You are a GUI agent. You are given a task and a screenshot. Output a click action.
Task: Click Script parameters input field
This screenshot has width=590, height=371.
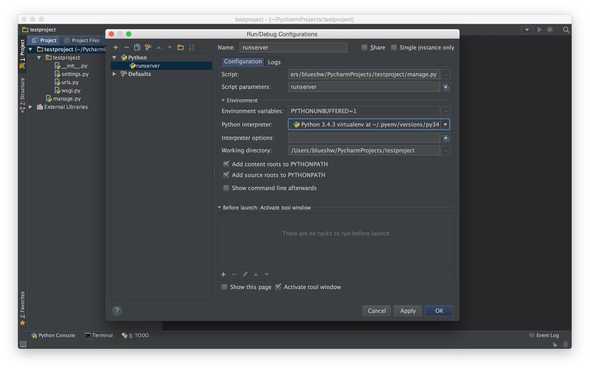364,87
